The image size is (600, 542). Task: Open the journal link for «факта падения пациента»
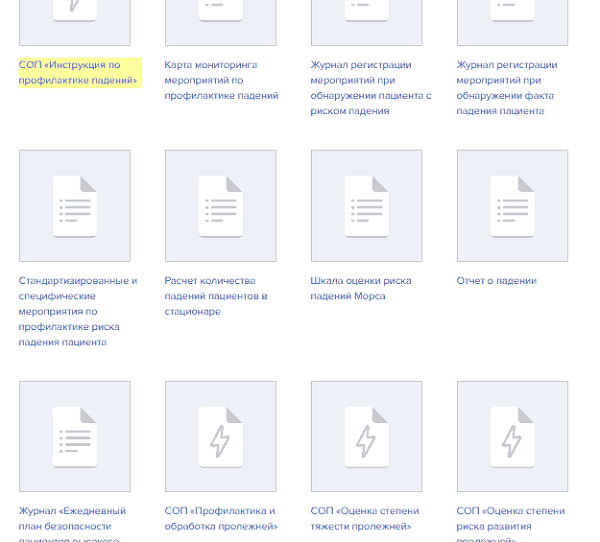coord(506,88)
